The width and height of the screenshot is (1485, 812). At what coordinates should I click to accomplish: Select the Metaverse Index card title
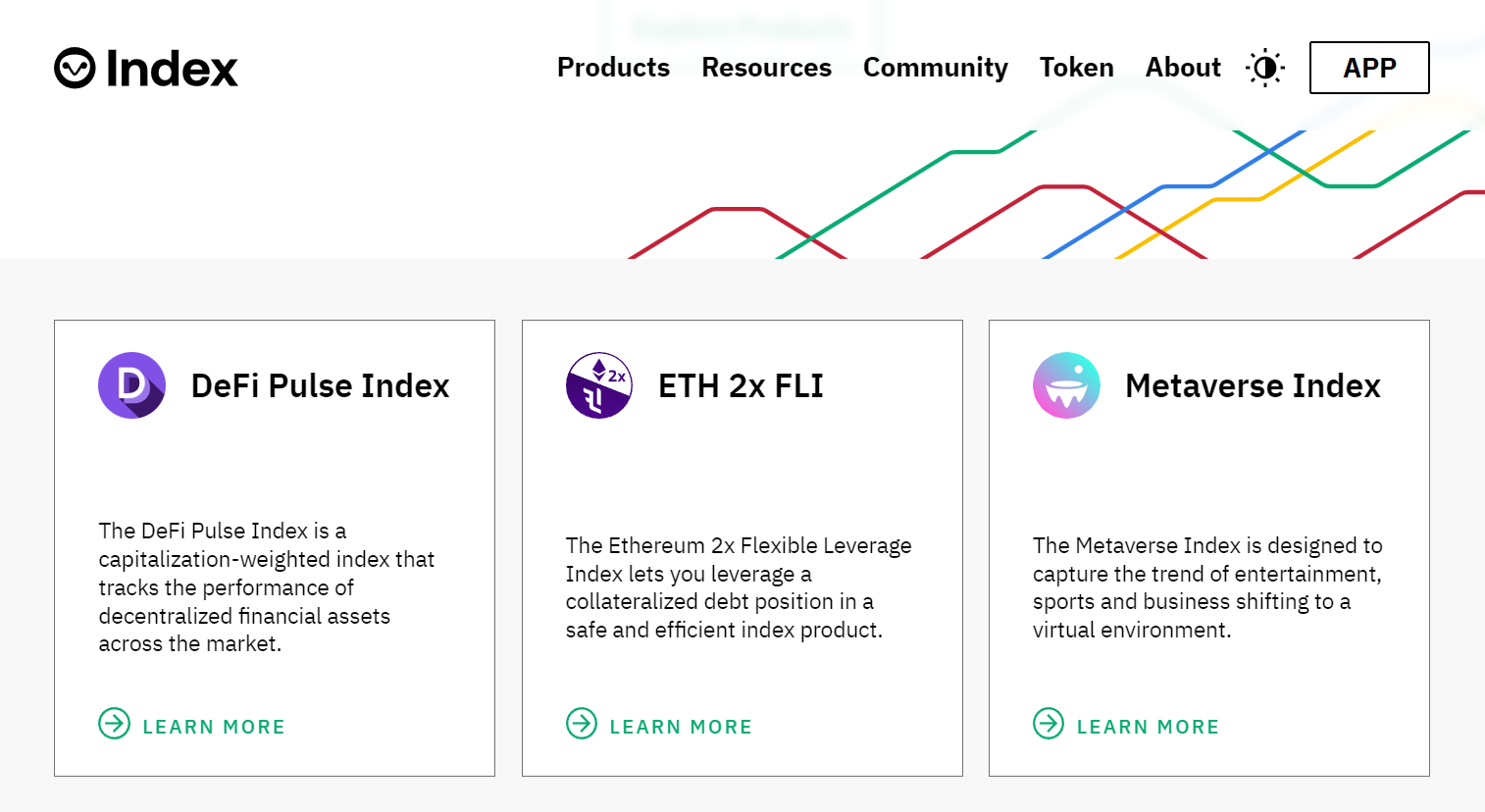click(x=1253, y=385)
